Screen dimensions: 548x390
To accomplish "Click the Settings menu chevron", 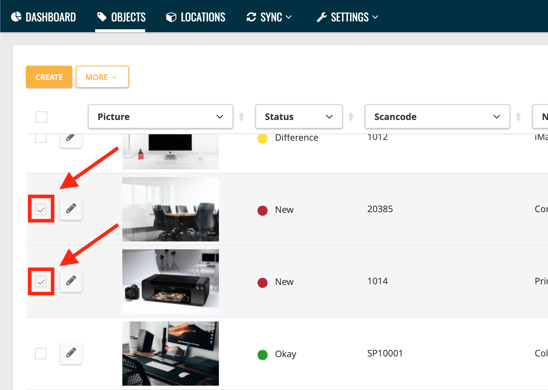I will [375, 17].
